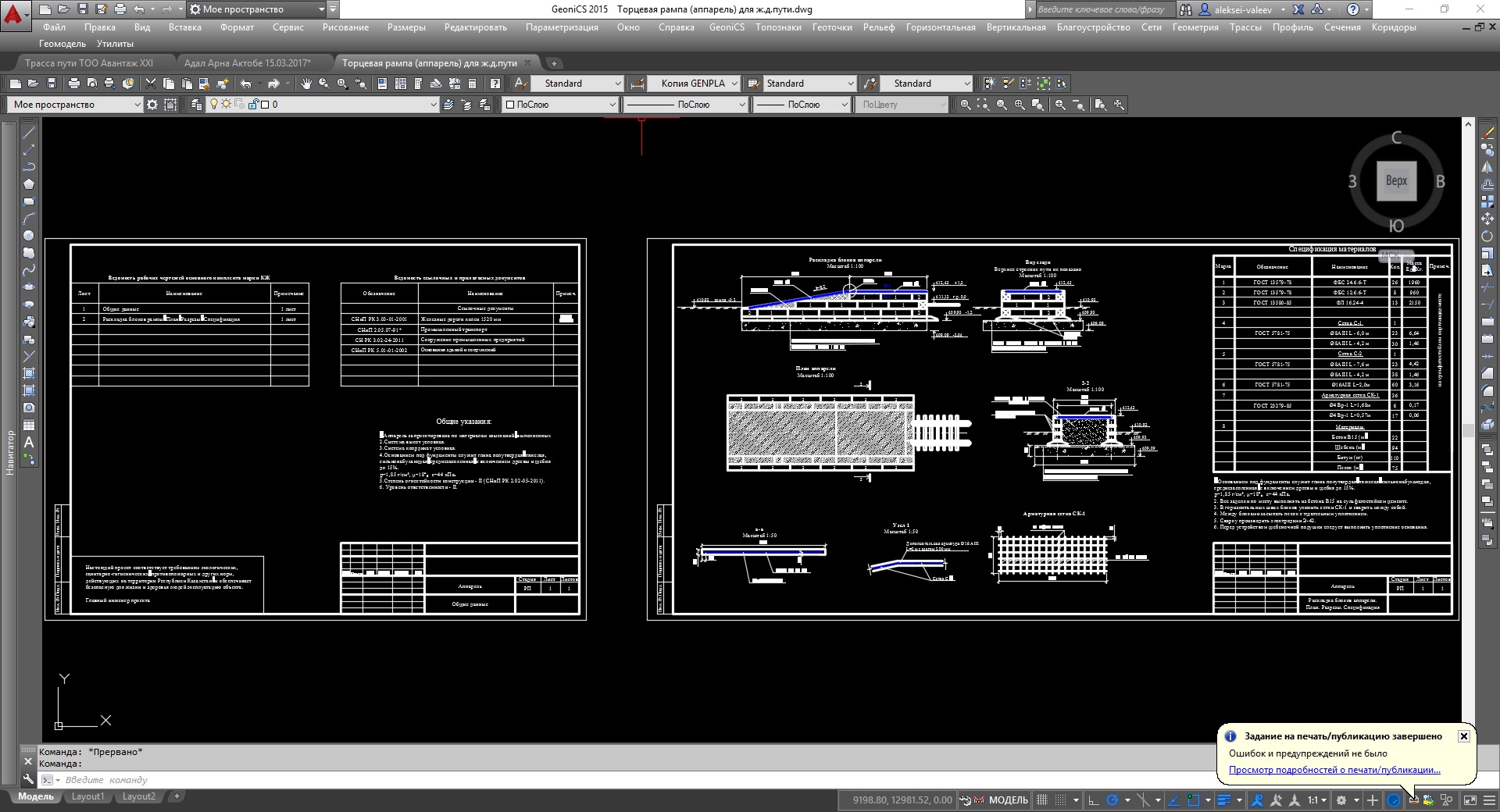
Task: Click the Верх face of ViewCube
Action: tap(1396, 181)
